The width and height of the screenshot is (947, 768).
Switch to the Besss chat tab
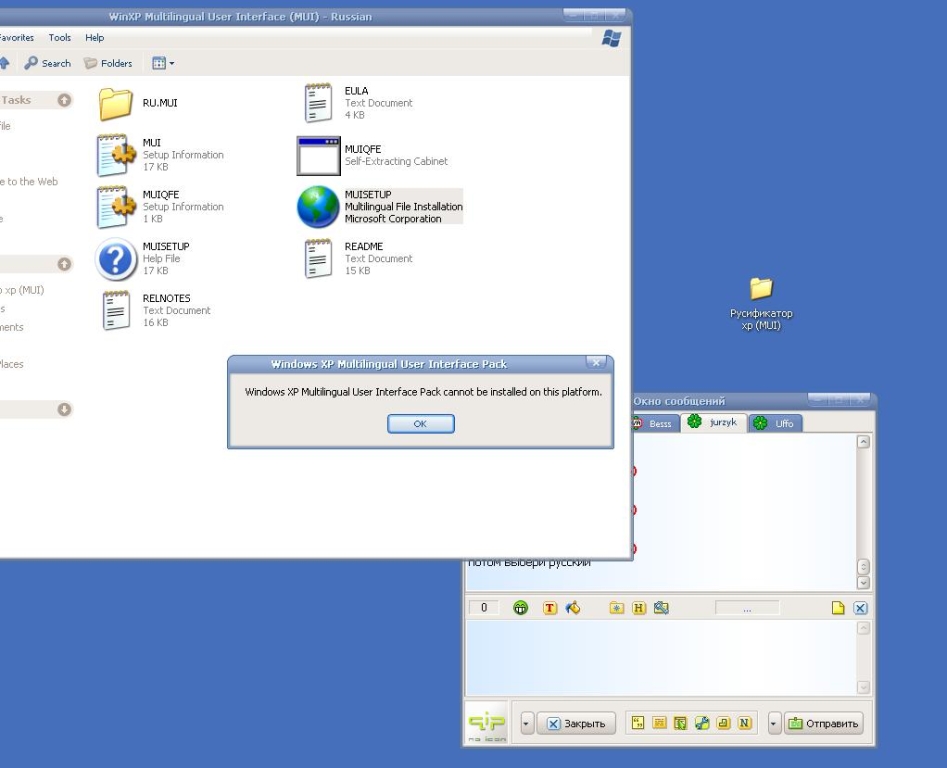coord(655,423)
